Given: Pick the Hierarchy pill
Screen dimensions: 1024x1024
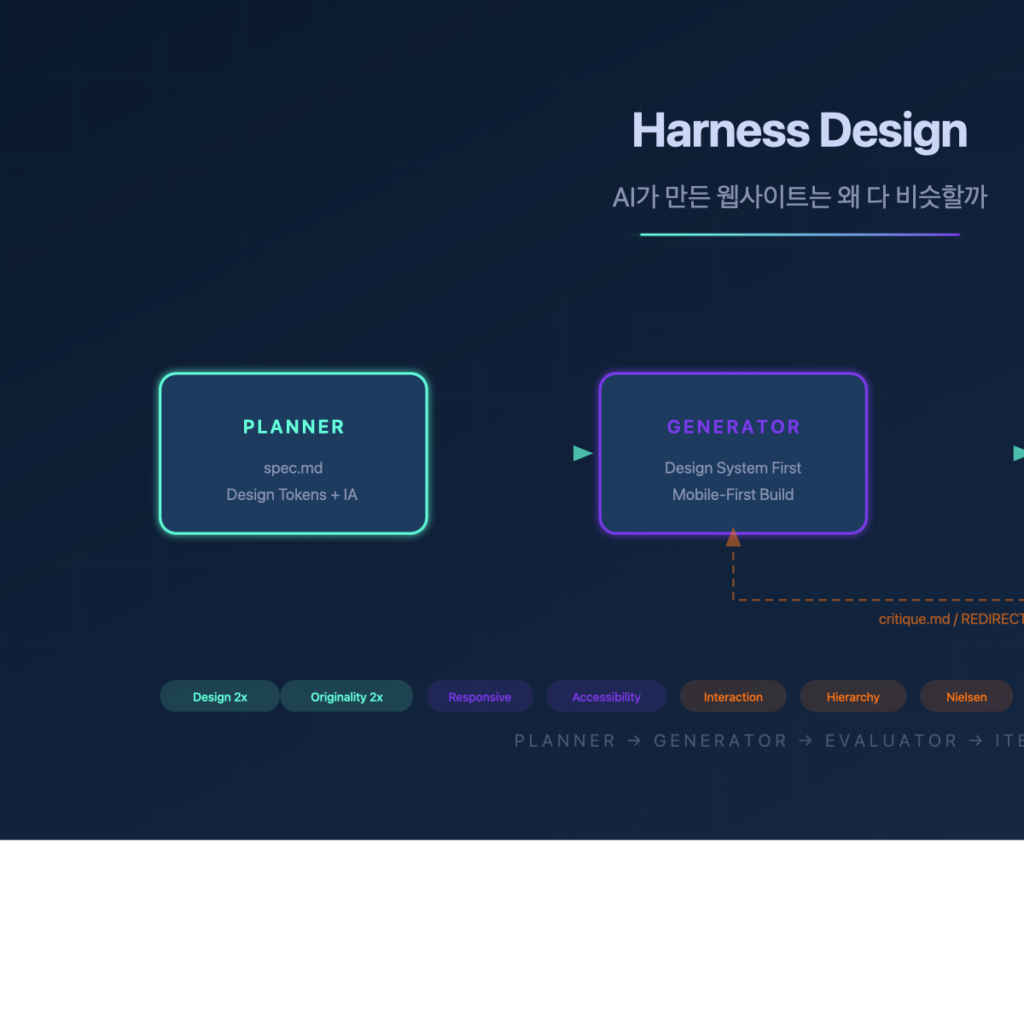Looking at the screenshot, I should (x=853, y=697).
